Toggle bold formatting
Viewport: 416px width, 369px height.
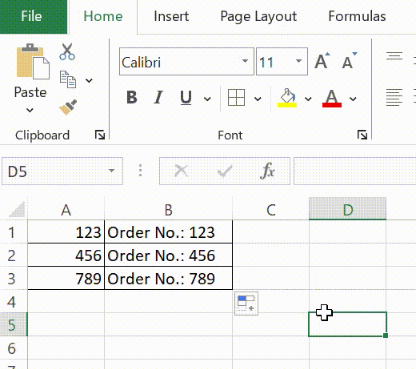click(132, 98)
